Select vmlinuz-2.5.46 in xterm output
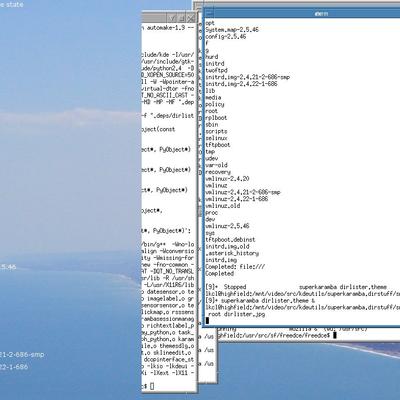 tap(227, 226)
